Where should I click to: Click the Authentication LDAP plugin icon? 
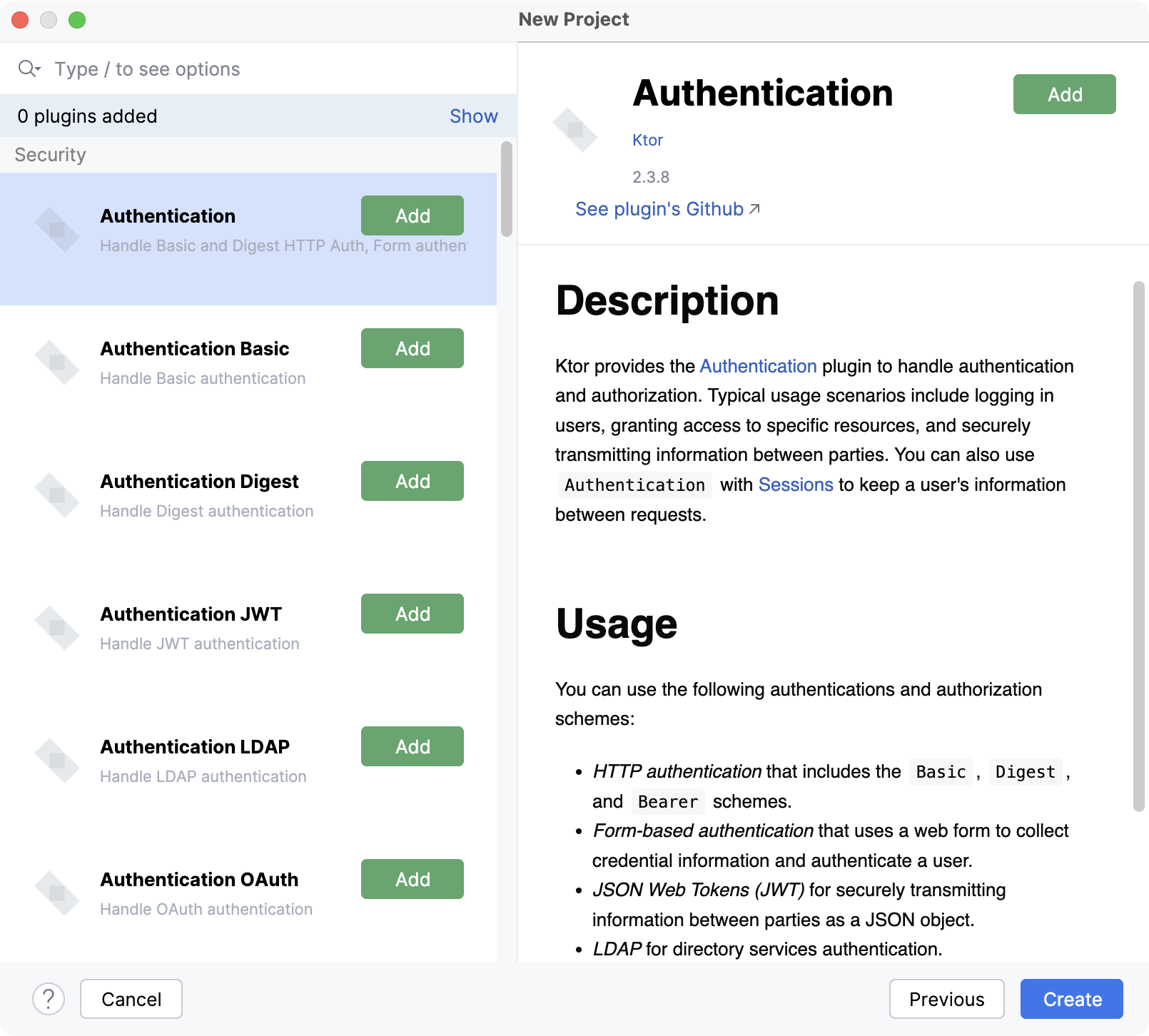click(58, 760)
